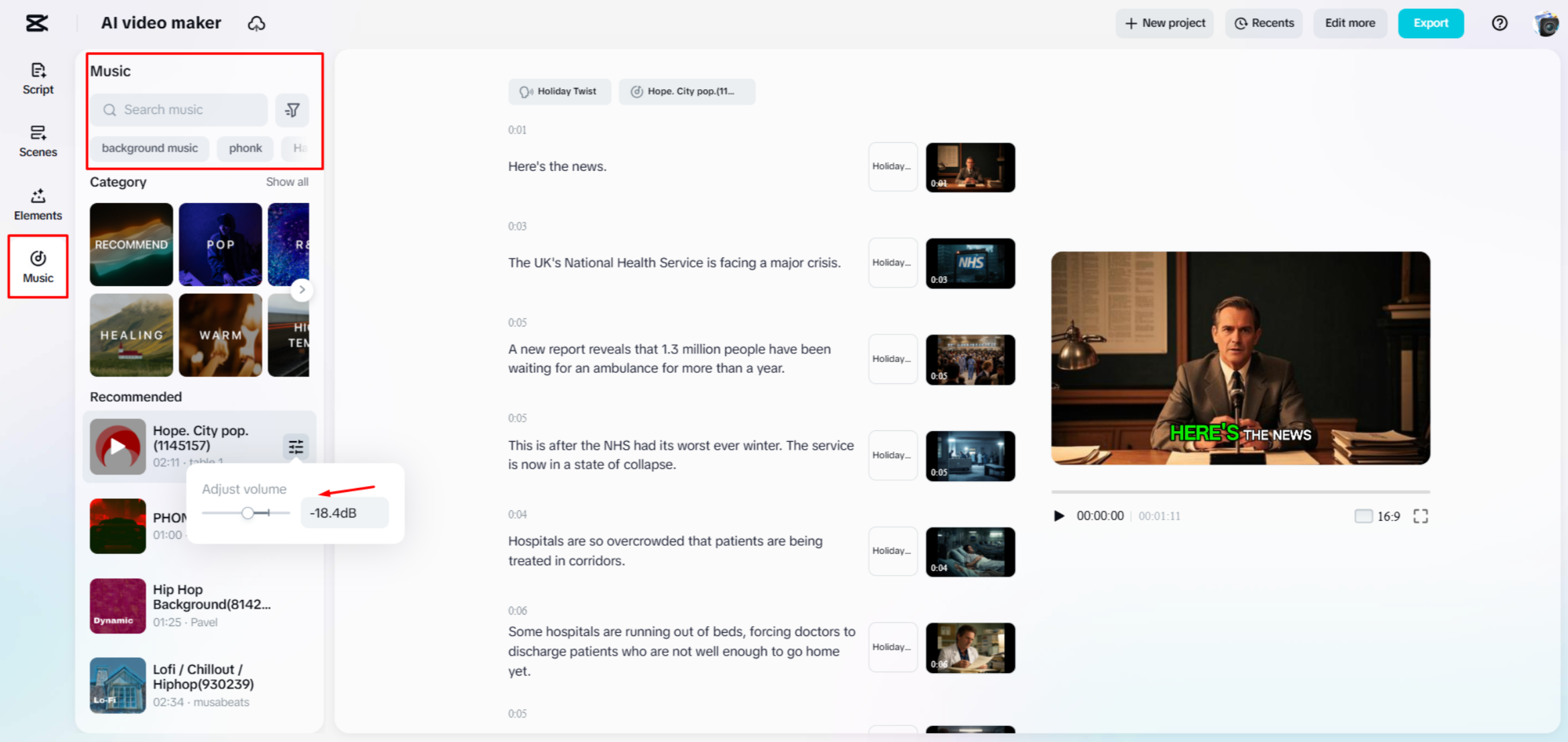Open the help question mark icon
Screen dimensions: 1568x742
tap(1500, 23)
